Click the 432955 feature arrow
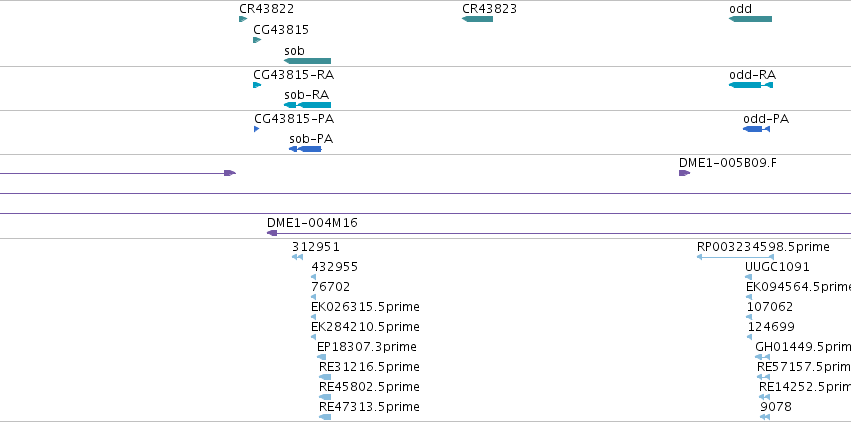 click(314, 277)
